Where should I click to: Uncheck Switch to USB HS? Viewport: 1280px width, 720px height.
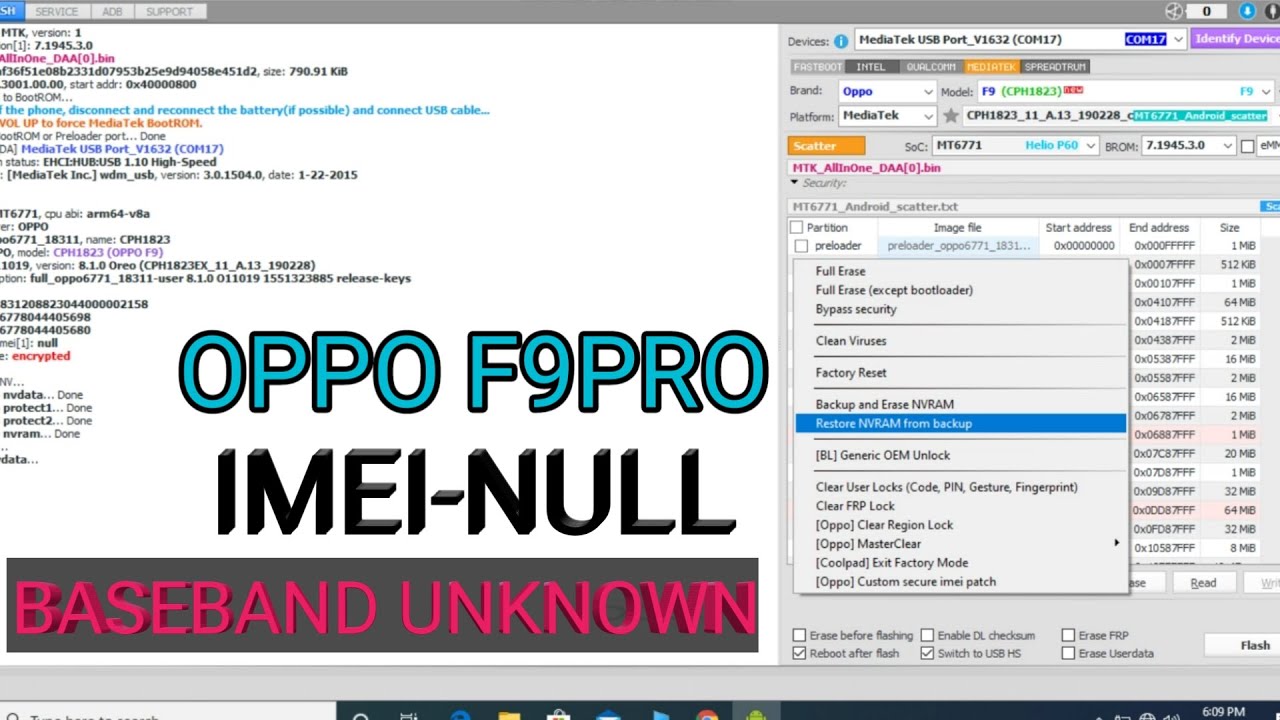click(927, 653)
